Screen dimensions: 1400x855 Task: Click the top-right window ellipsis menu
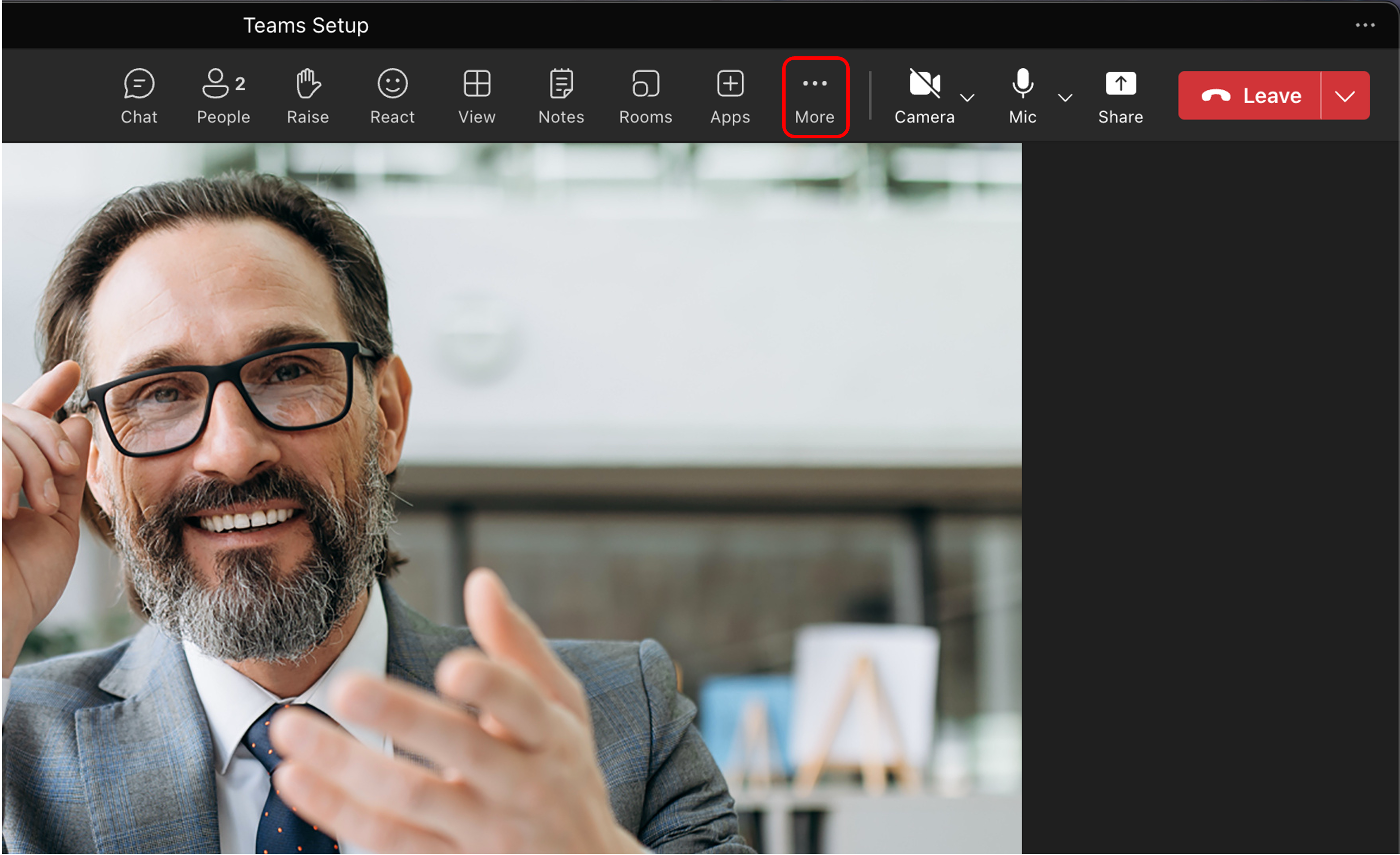click(1365, 25)
